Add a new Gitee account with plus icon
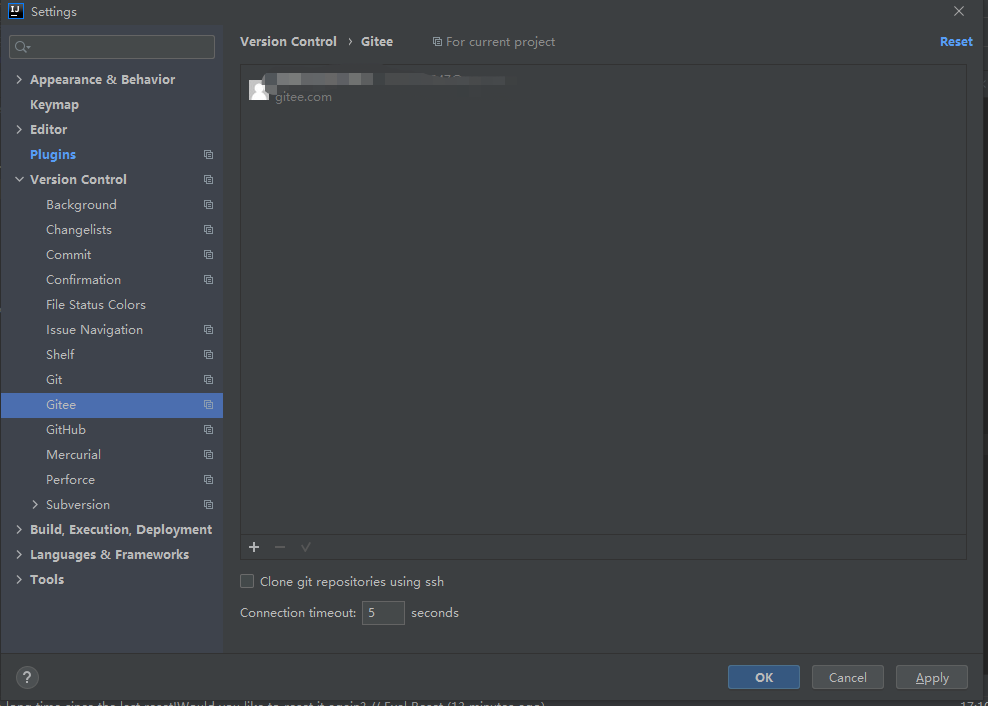Image resolution: width=988 pixels, height=706 pixels. (254, 547)
